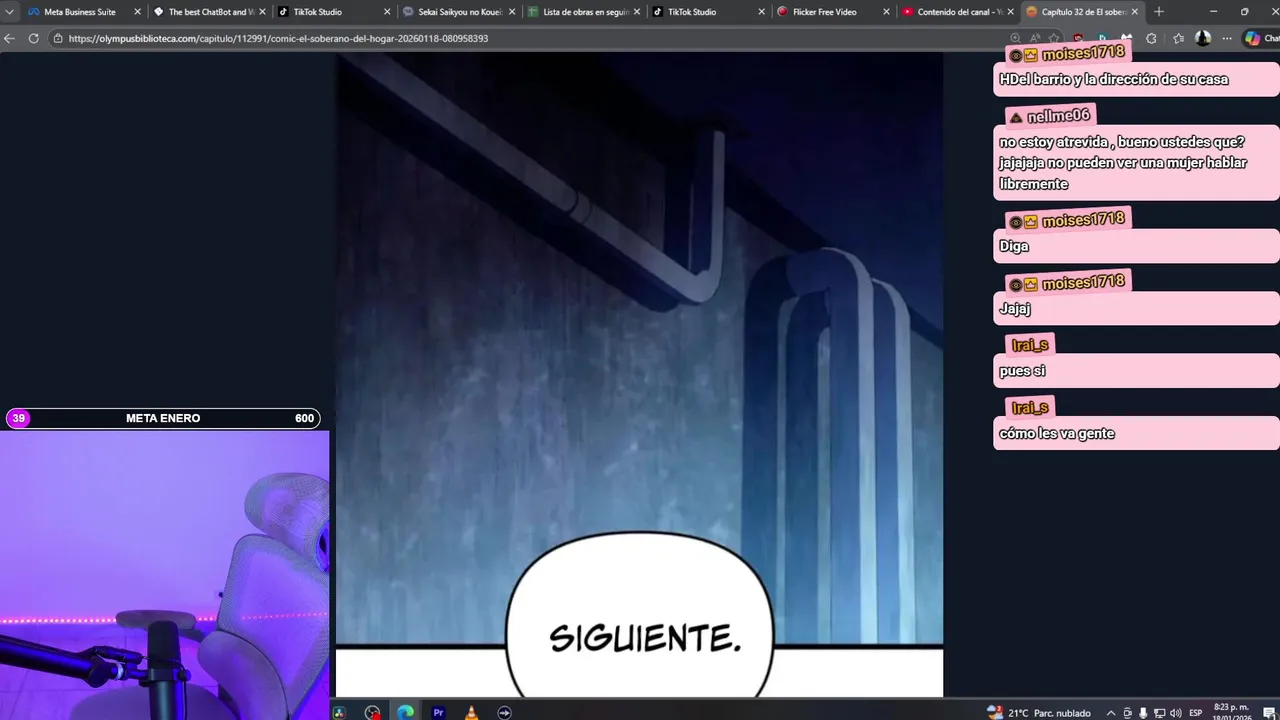Select chat message 'pues si'
The width and height of the screenshot is (1280, 720).
(1137, 371)
